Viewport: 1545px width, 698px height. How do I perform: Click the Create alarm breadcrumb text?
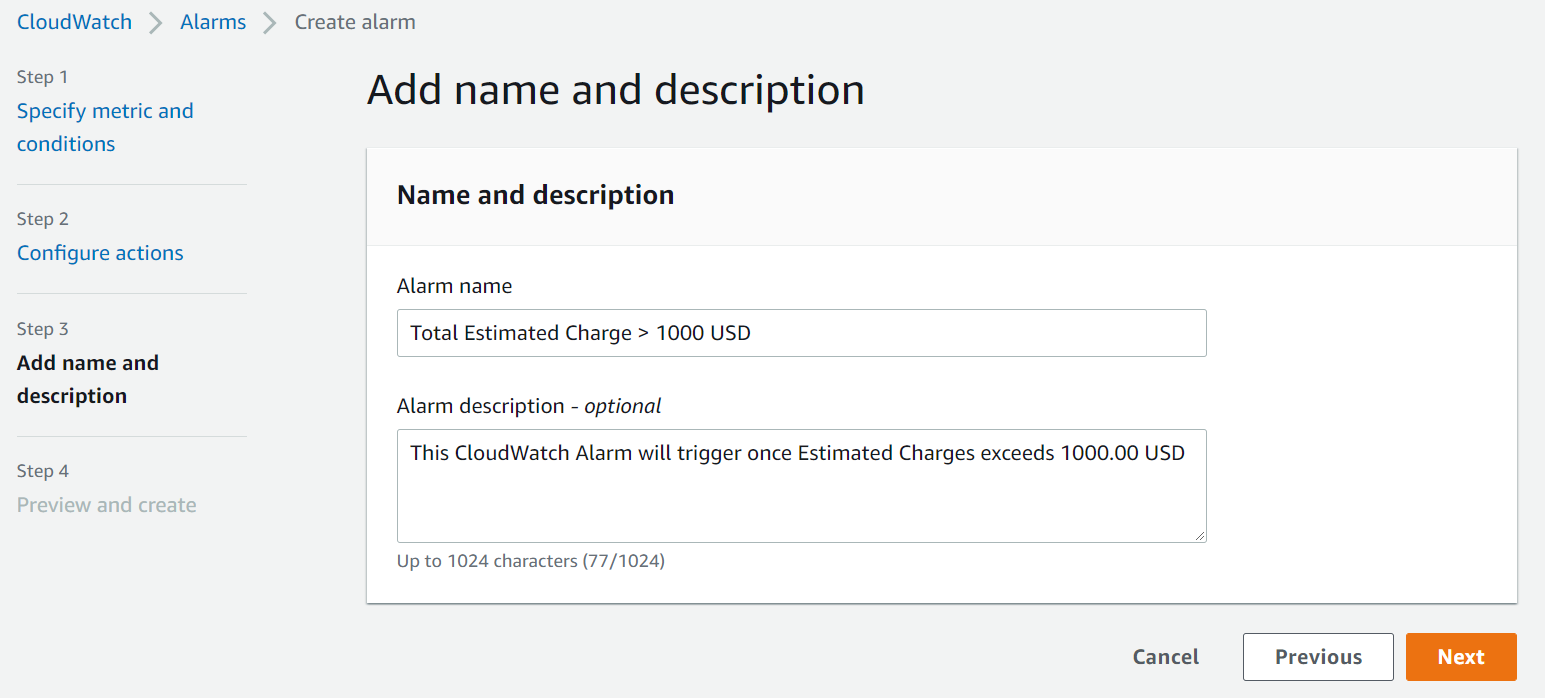(355, 21)
